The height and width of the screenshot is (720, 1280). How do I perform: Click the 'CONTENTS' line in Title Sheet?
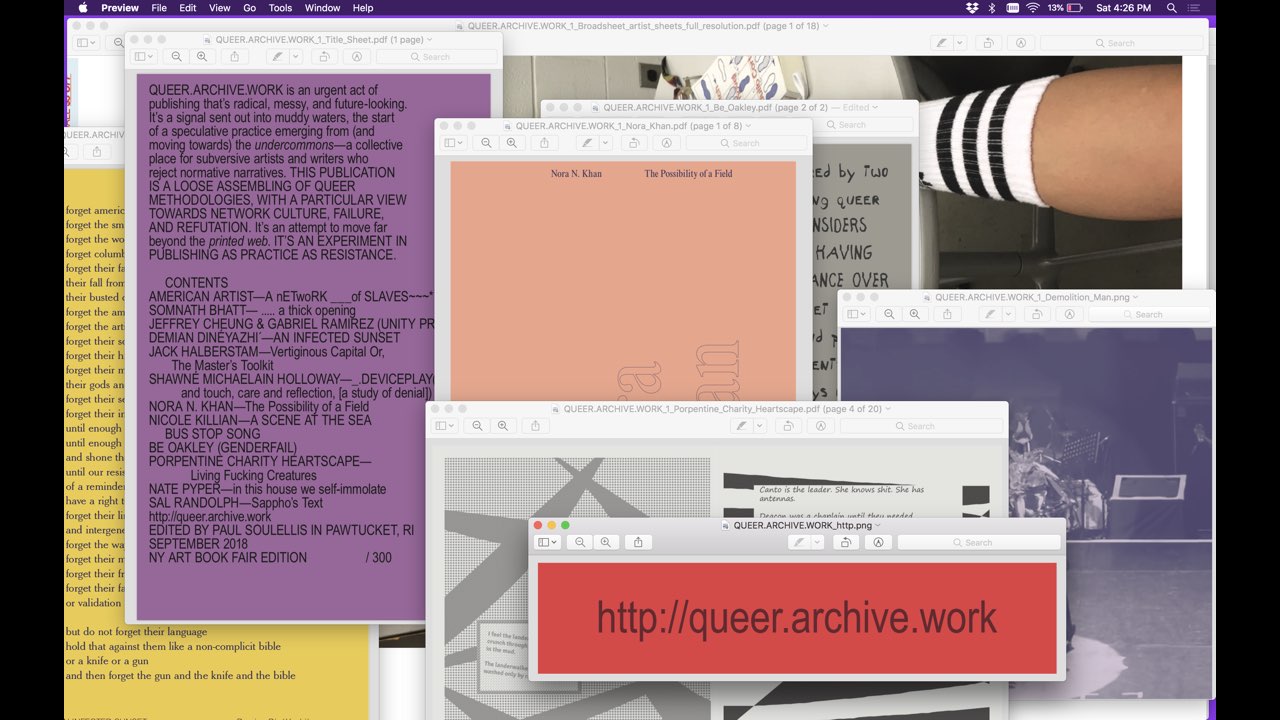[x=196, y=283]
